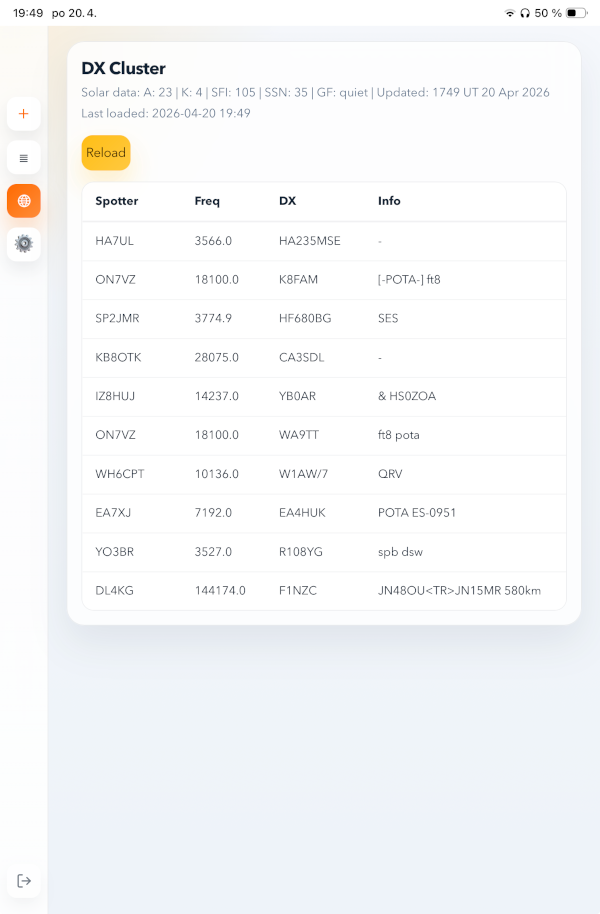
Task: Tap the headphones status icon
Action: [525, 13]
